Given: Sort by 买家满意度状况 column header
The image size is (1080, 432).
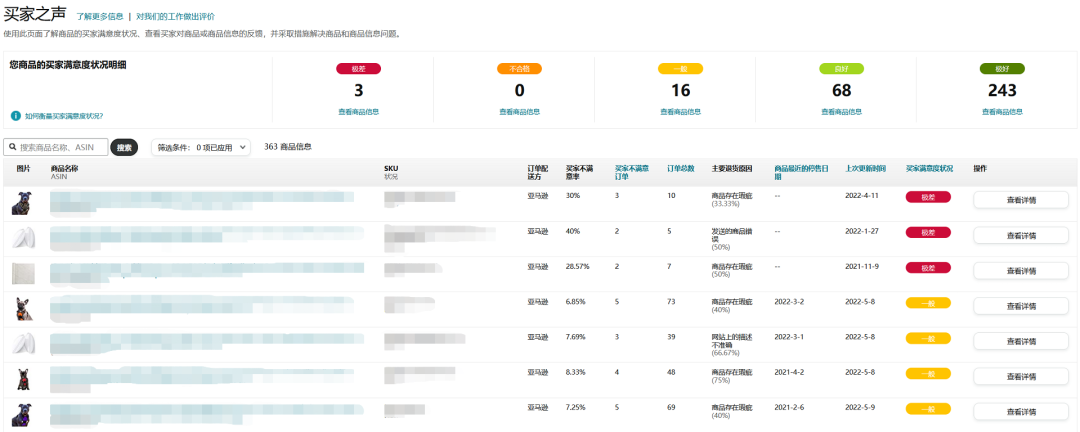Looking at the screenshot, I should click(931, 168).
